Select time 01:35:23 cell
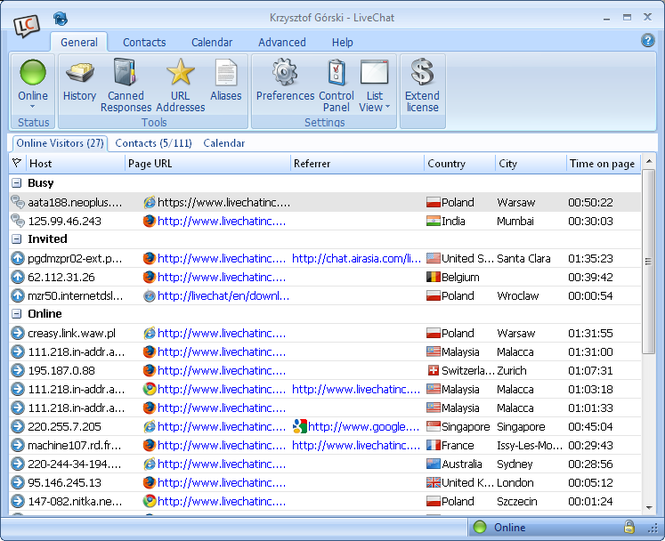665x541 pixels. [590, 258]
